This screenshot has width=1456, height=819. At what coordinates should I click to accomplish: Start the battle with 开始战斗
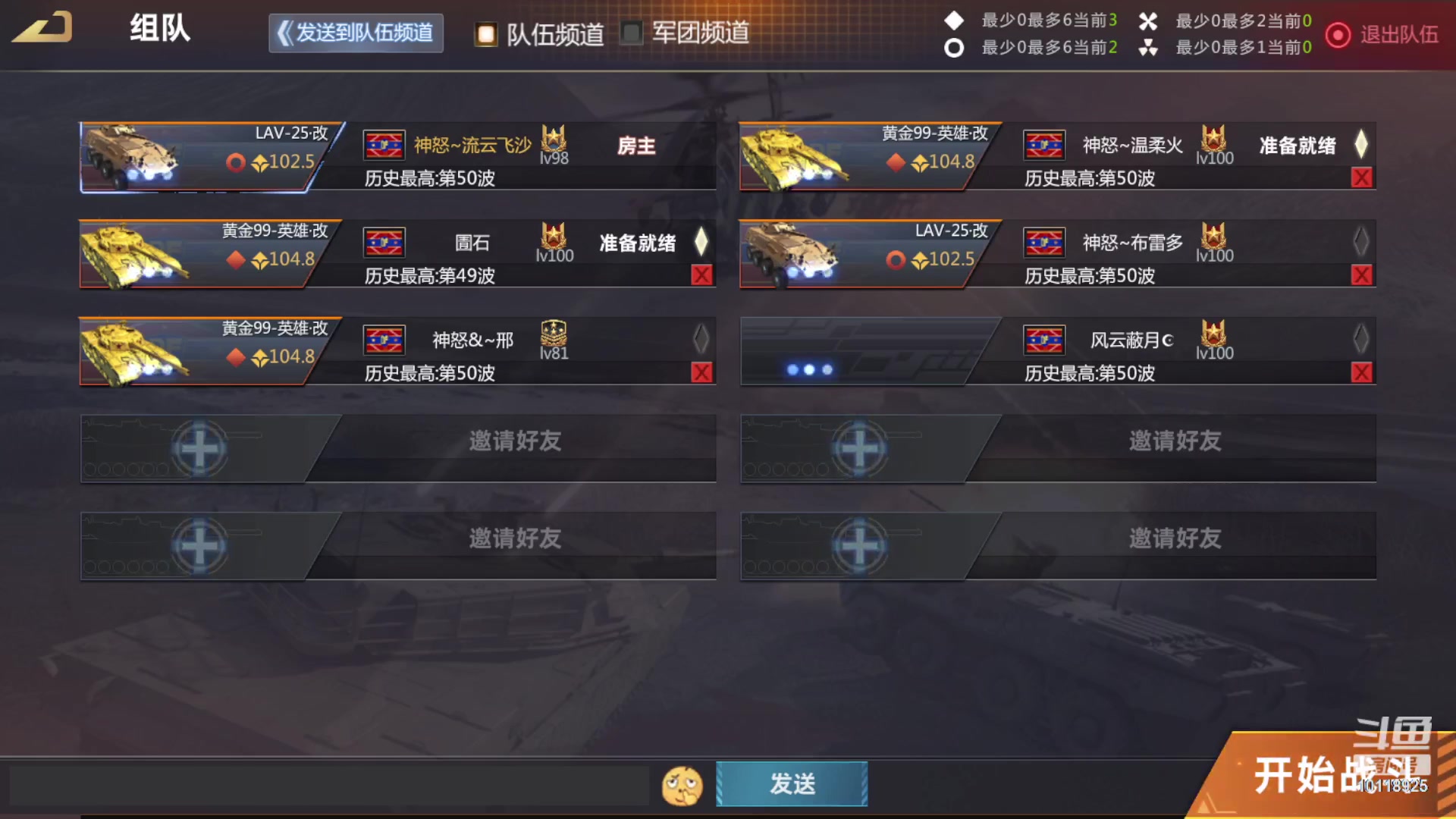(1327, 775)
